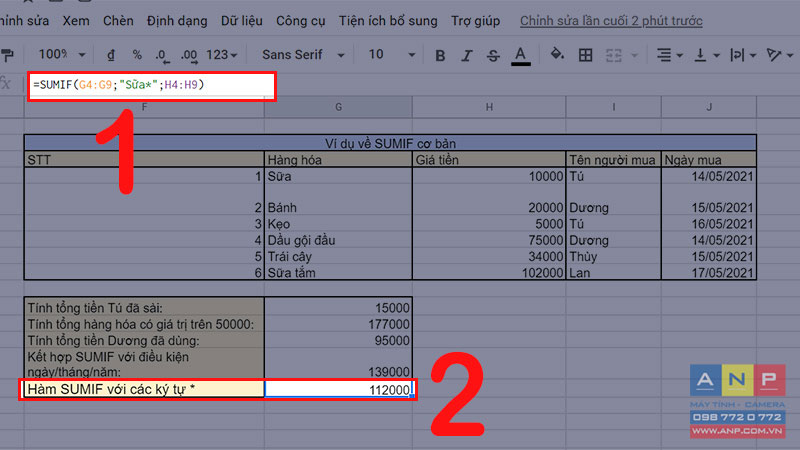Select column I header

tap(613, 107)
